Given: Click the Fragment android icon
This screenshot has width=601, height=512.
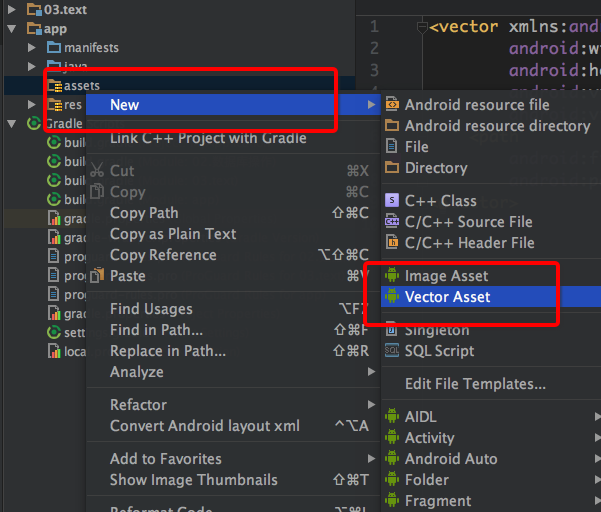Looking at the screenshot, I should pos(392,501).
